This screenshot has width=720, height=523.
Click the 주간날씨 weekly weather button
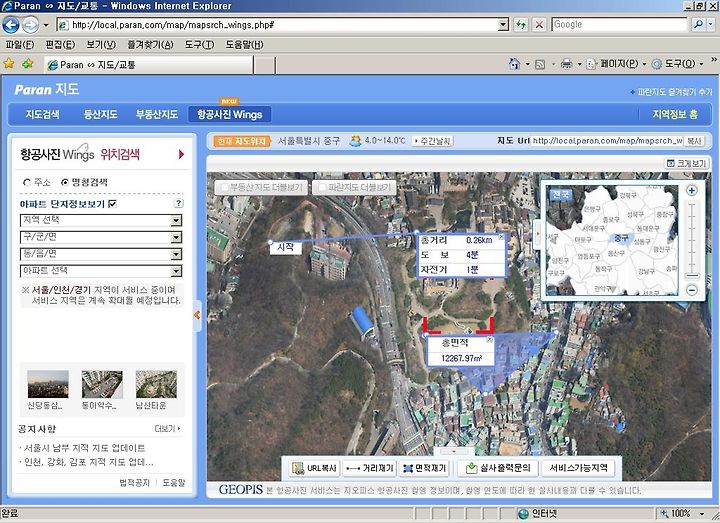(433, 141)
